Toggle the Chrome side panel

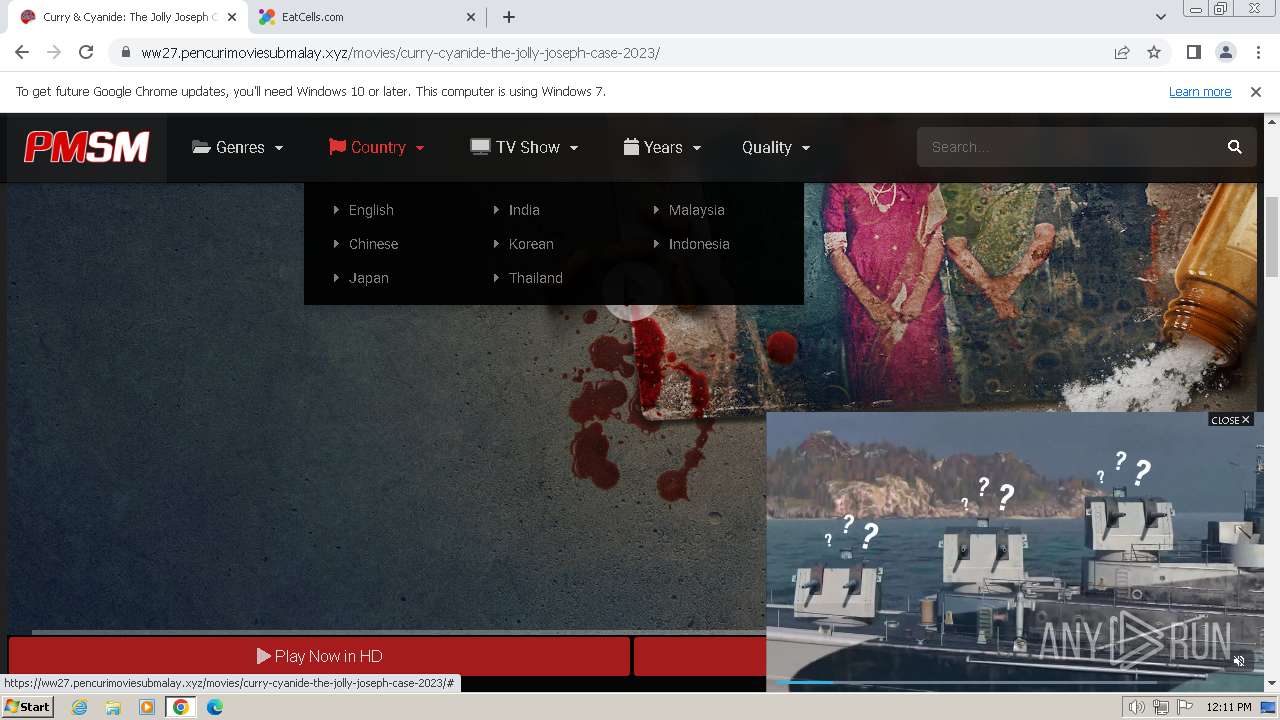click(1193, 52)
